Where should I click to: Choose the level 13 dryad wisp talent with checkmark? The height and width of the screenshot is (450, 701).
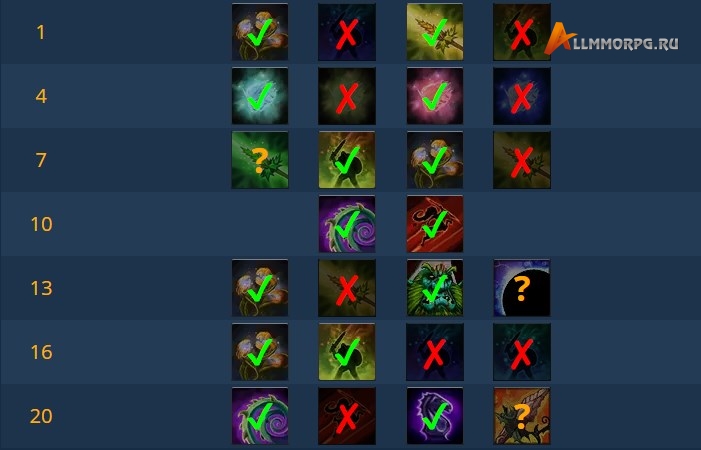[260, 288]
